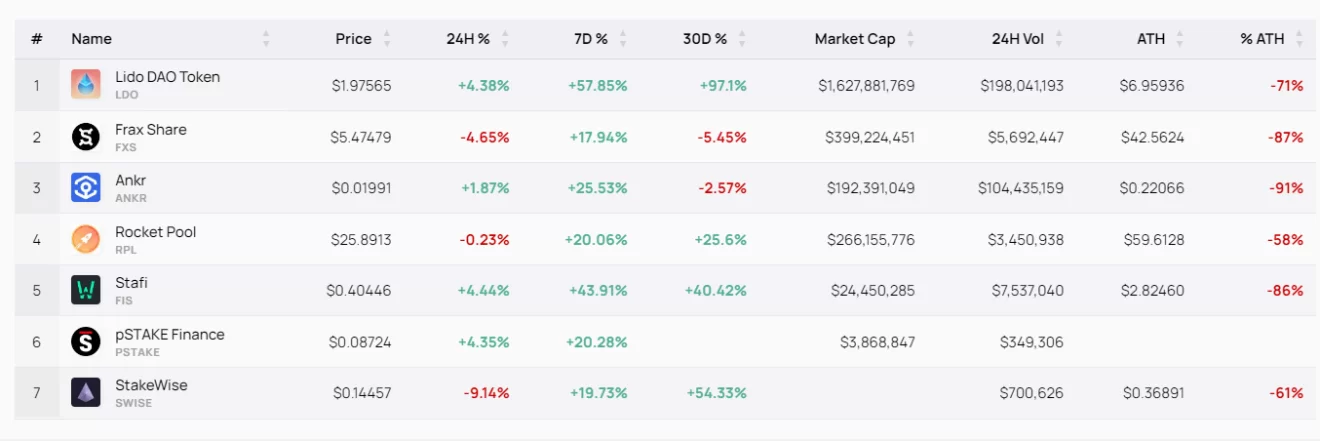Click the Lido DAO Token logo icon

click(86, 84)
